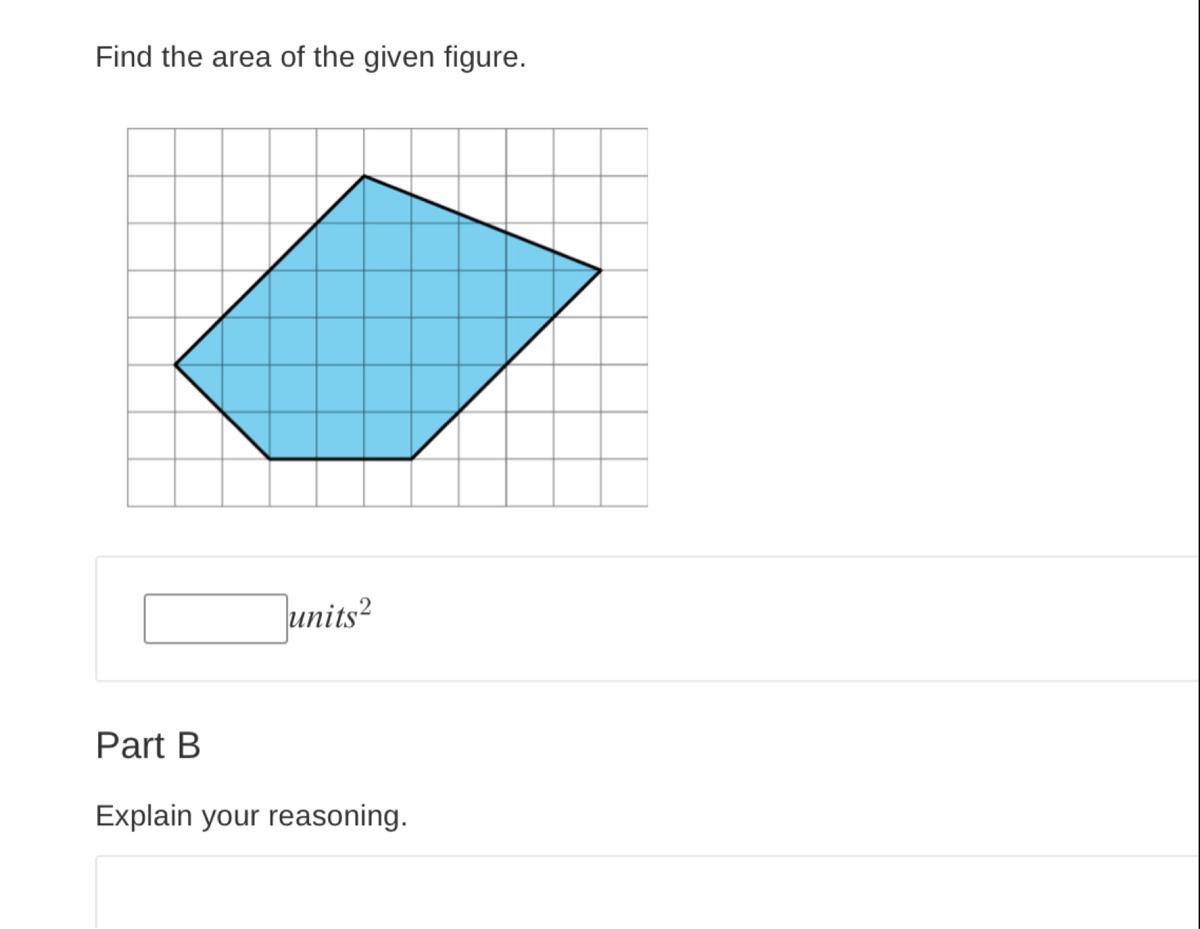Viewport: 1200px width, 929px height.
Task: Click the top-left corner cell of the grid
Action: [151, 152]
